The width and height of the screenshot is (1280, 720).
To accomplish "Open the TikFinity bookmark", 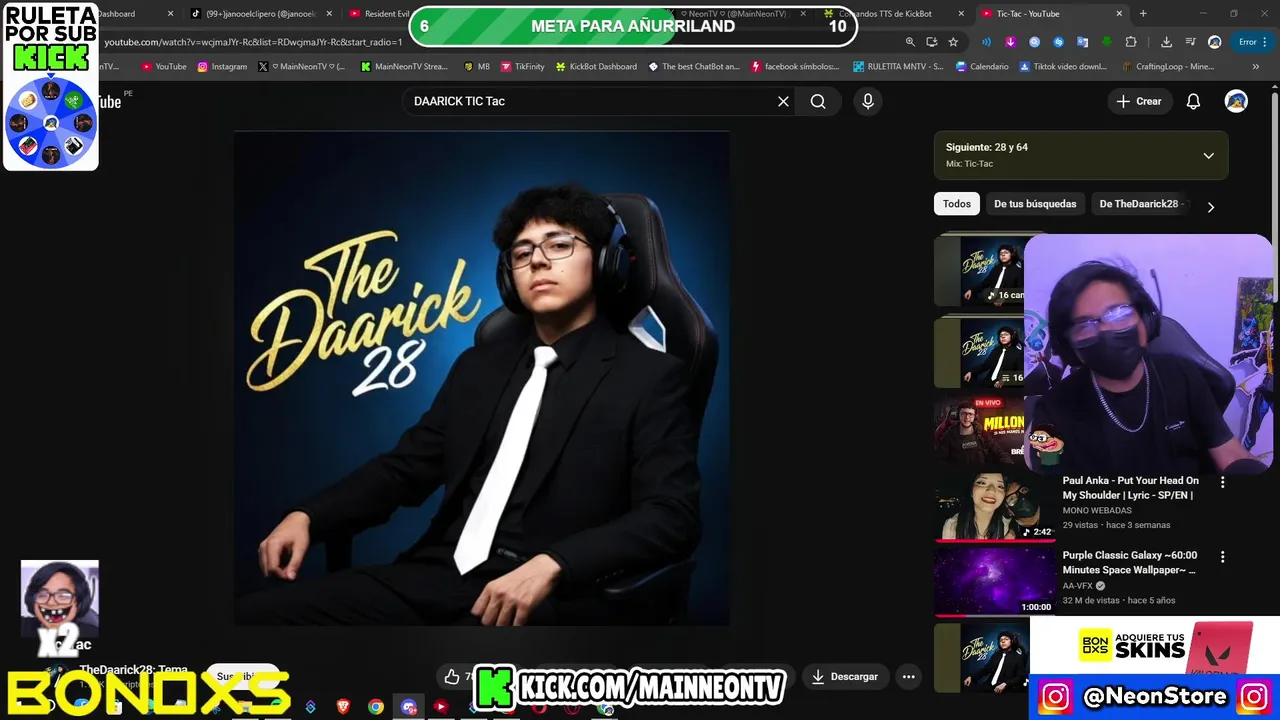I will tap(522, 67).
